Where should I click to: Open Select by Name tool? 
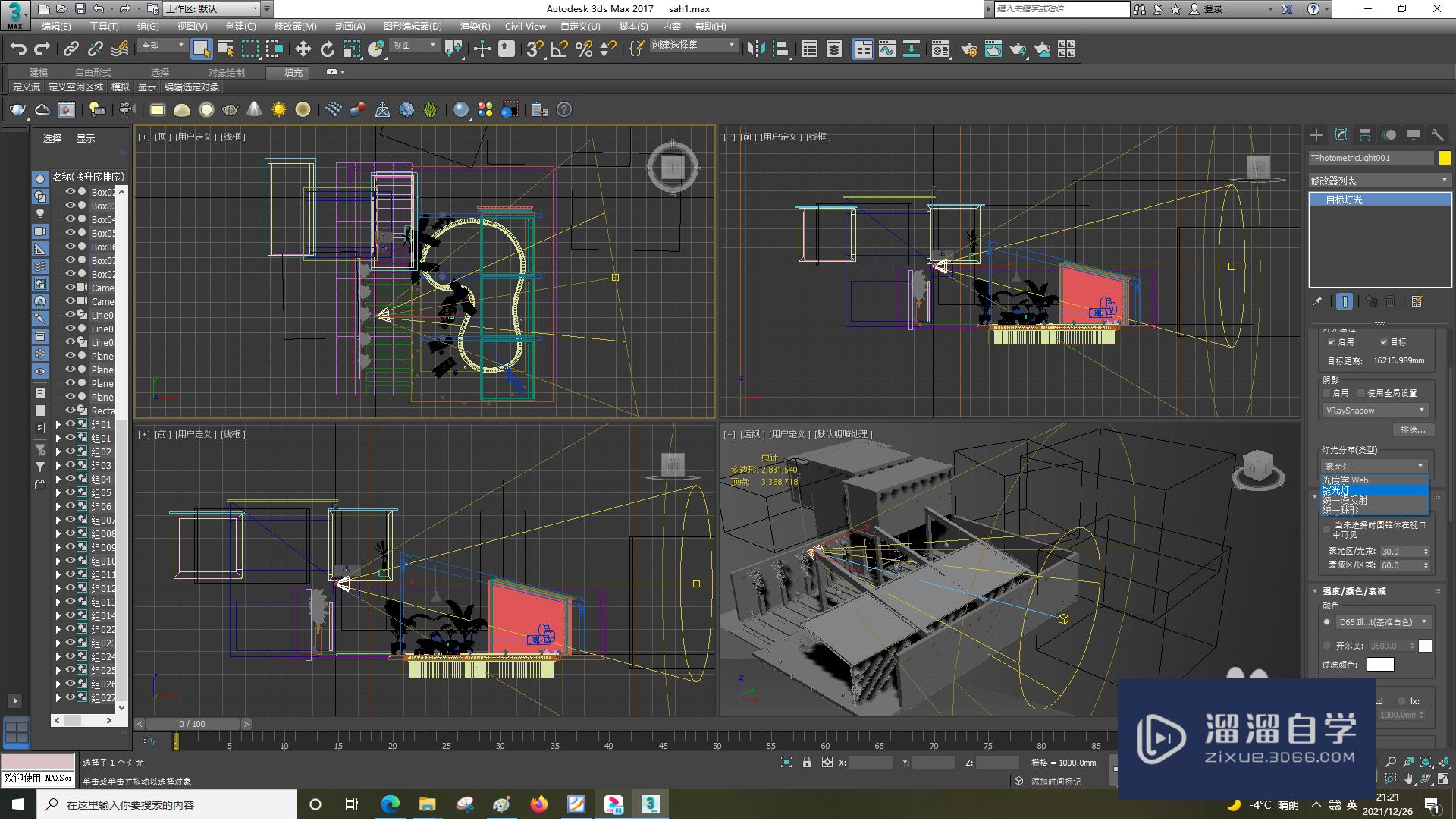coord(225,49)
